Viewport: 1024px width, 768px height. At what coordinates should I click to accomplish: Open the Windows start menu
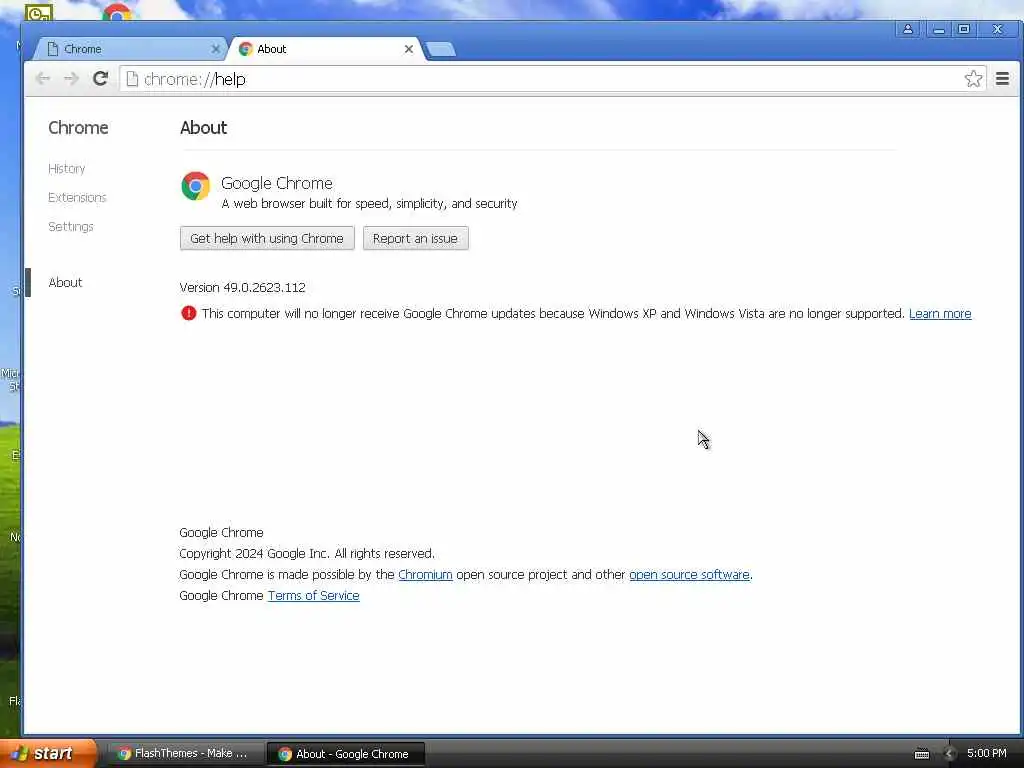coord(49,754)
